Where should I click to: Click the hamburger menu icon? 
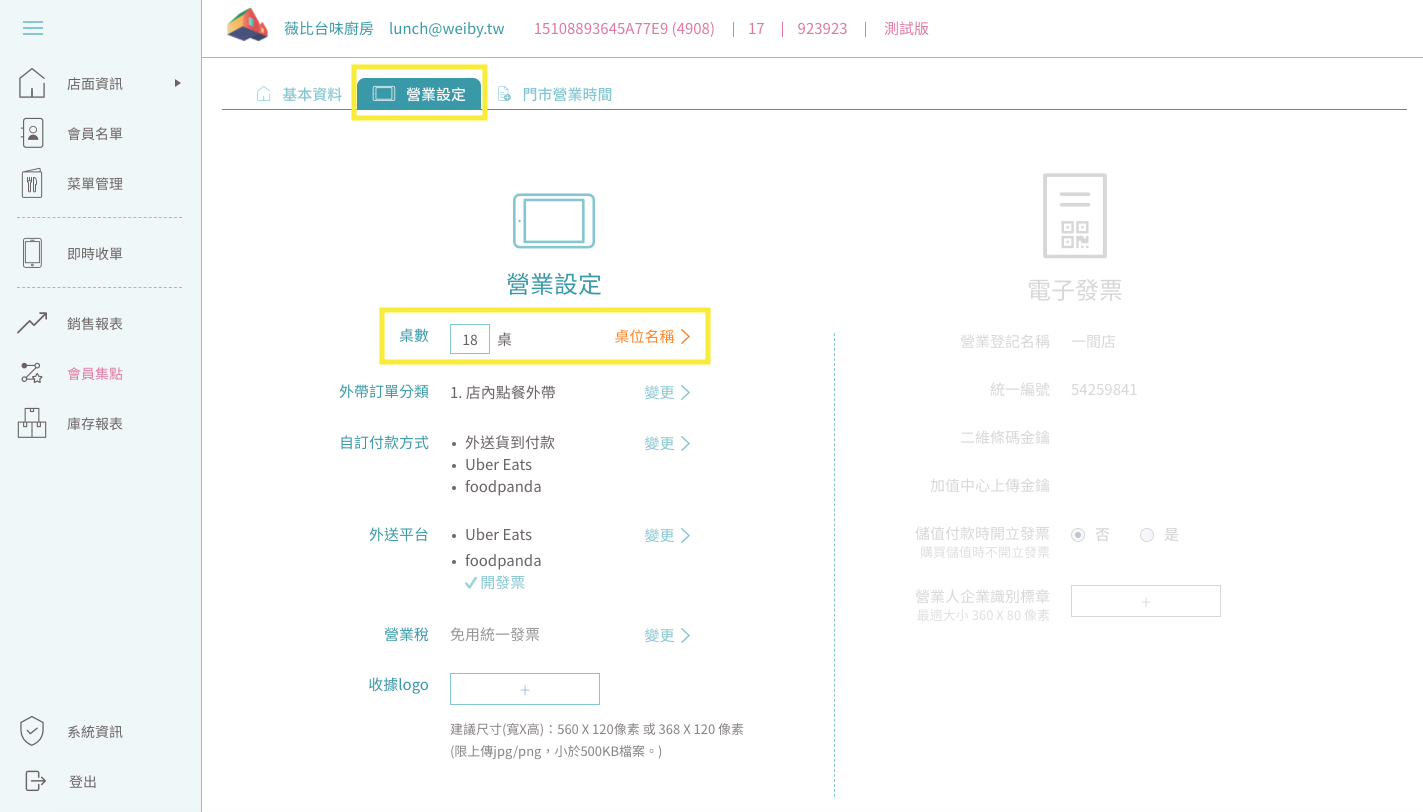click(33, 28)
